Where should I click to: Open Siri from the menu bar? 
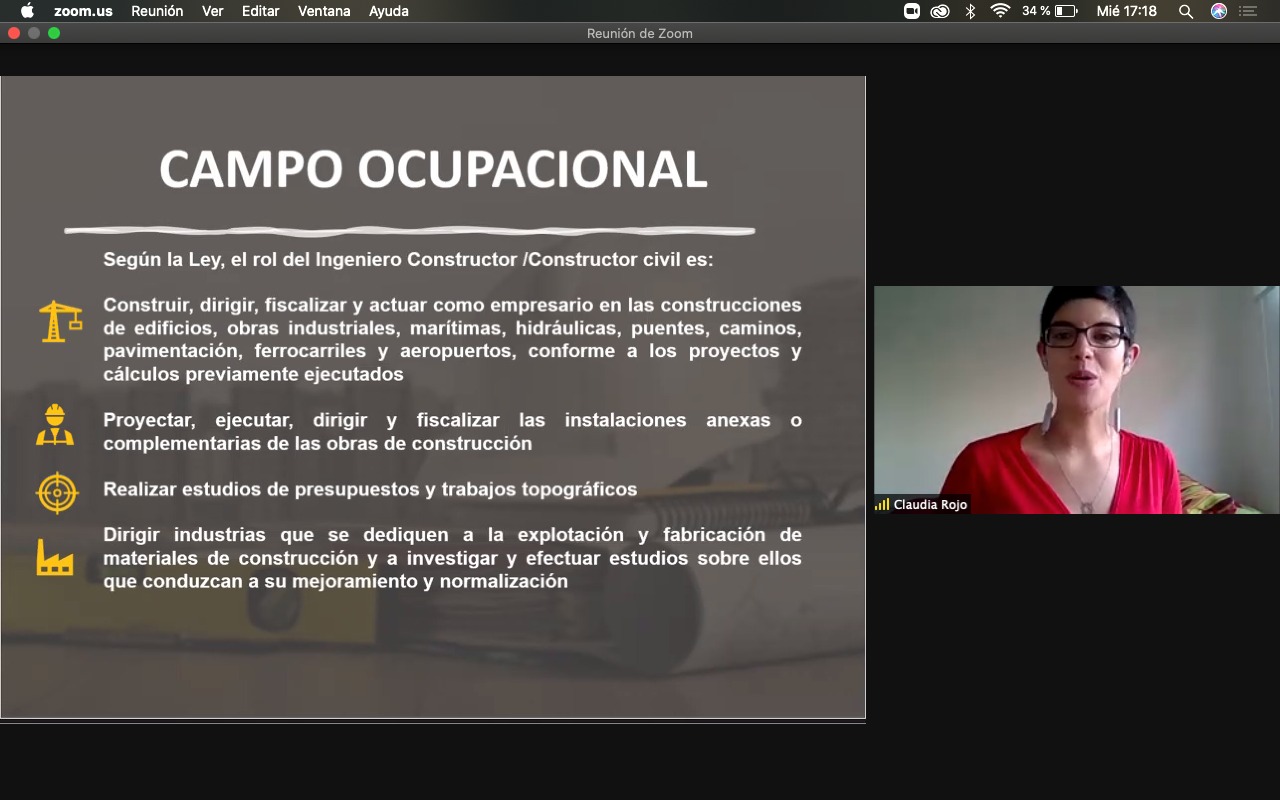coord(1218,11)
